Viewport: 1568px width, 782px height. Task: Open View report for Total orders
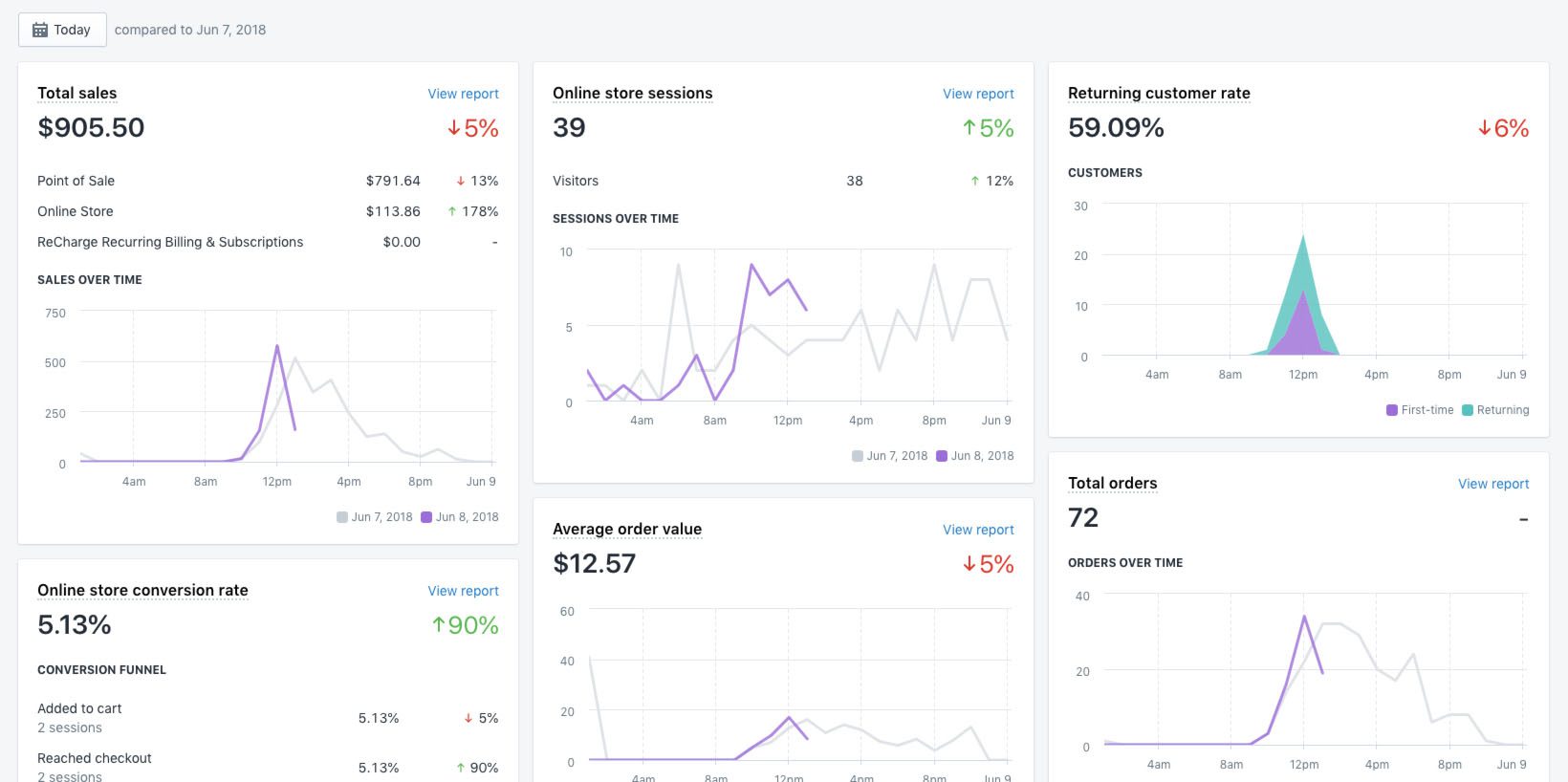pyautogui.click(x=1493, y=484)
